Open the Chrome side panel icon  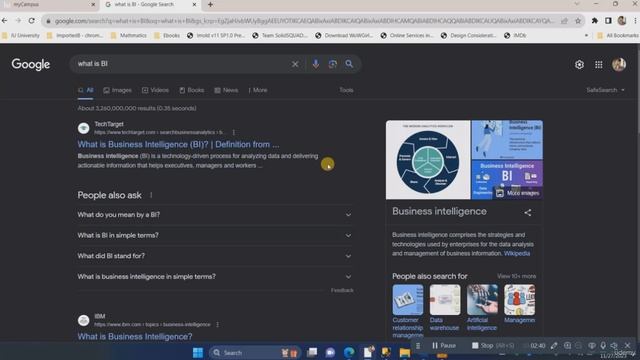click(x=608, y=20)
